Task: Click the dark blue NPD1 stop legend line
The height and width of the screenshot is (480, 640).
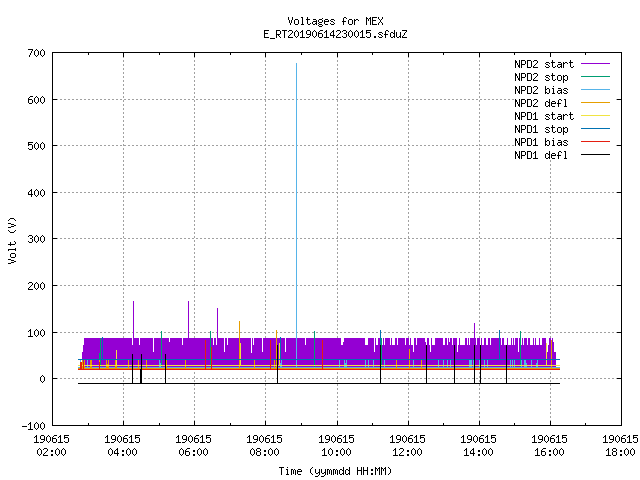Action: pos(595,129)
